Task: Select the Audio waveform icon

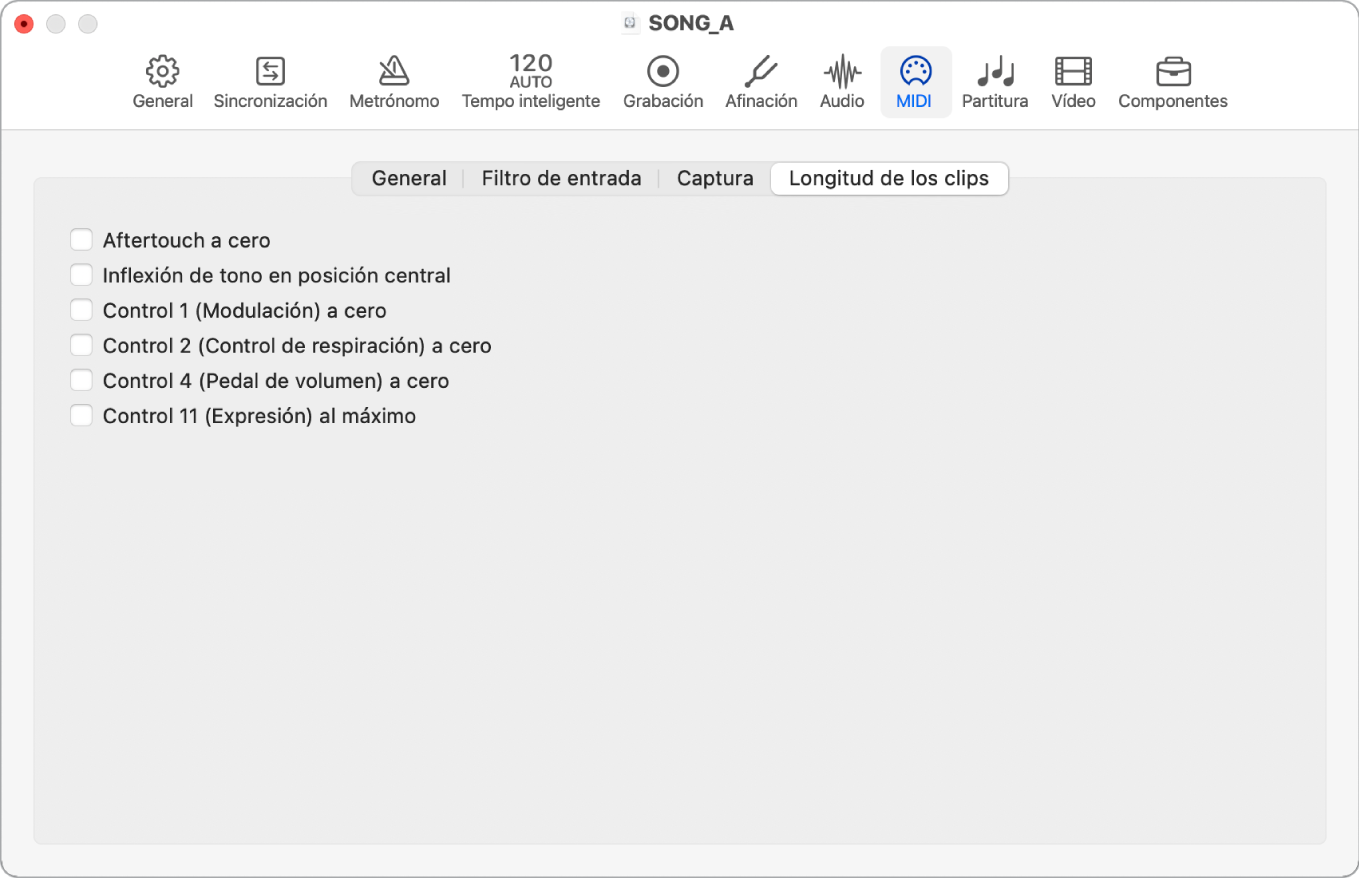Action: (x=841, y=80)
